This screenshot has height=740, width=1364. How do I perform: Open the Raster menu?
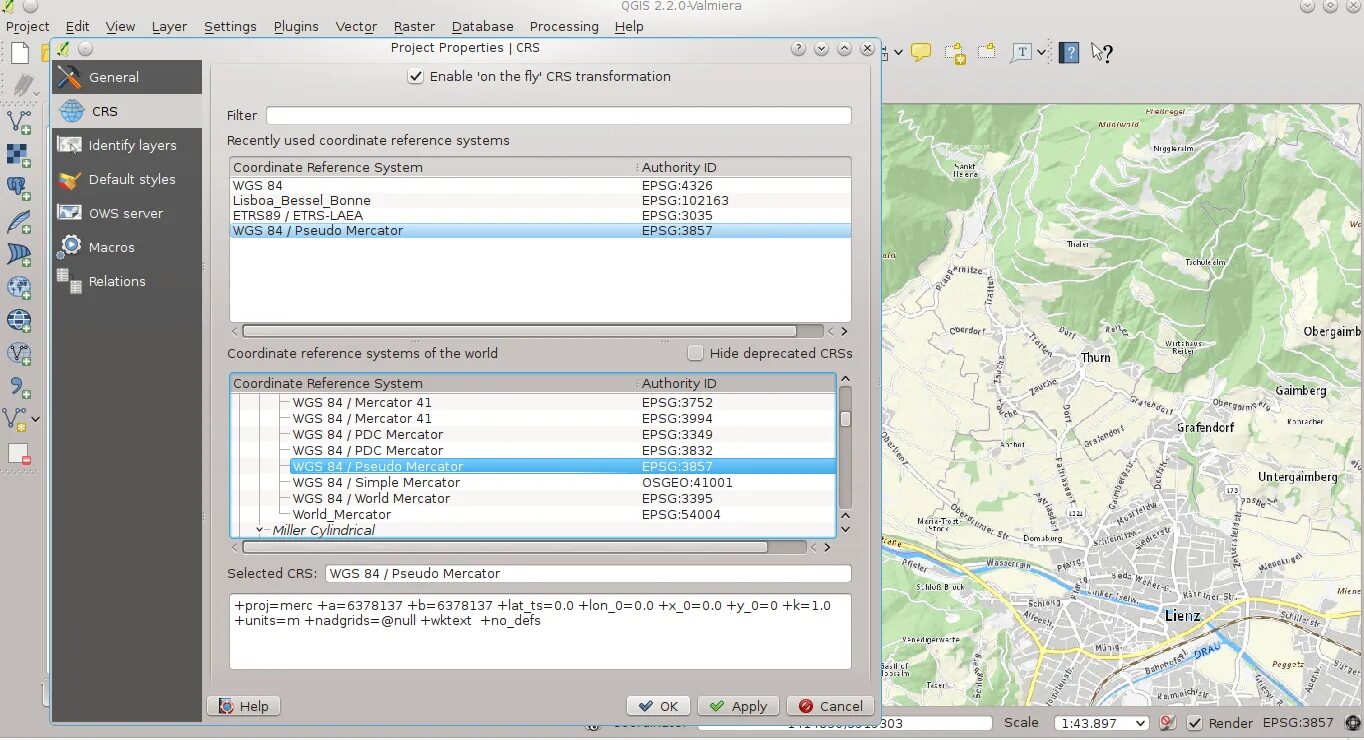414,26
